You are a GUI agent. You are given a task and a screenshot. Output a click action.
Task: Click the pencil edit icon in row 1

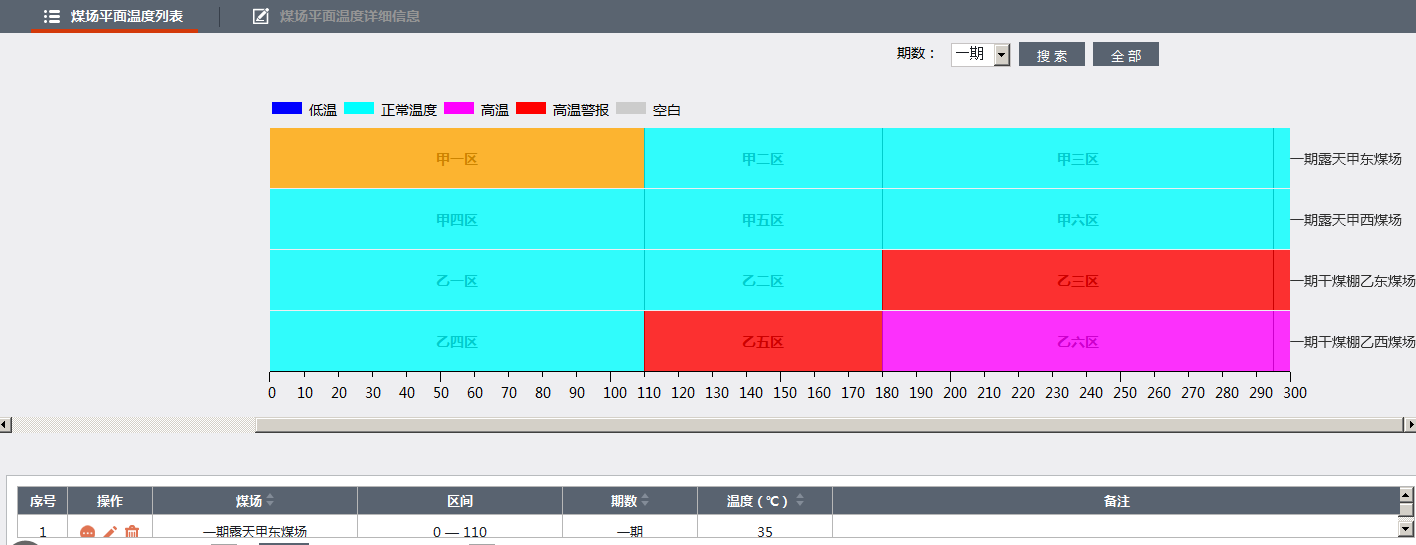(110, 533)
